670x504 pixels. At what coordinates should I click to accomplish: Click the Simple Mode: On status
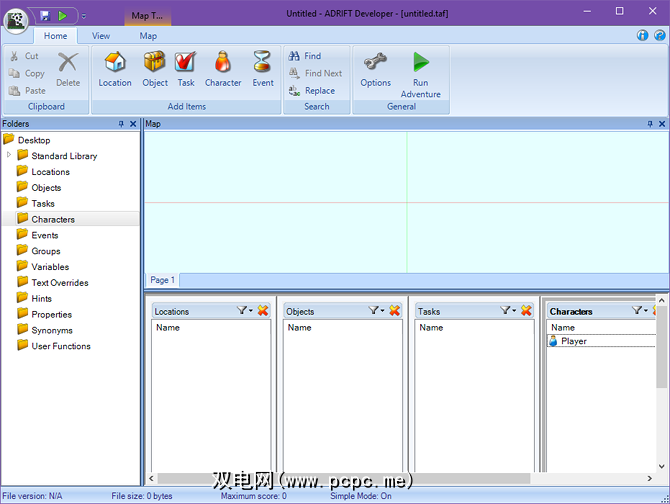(x=361, y=496)
